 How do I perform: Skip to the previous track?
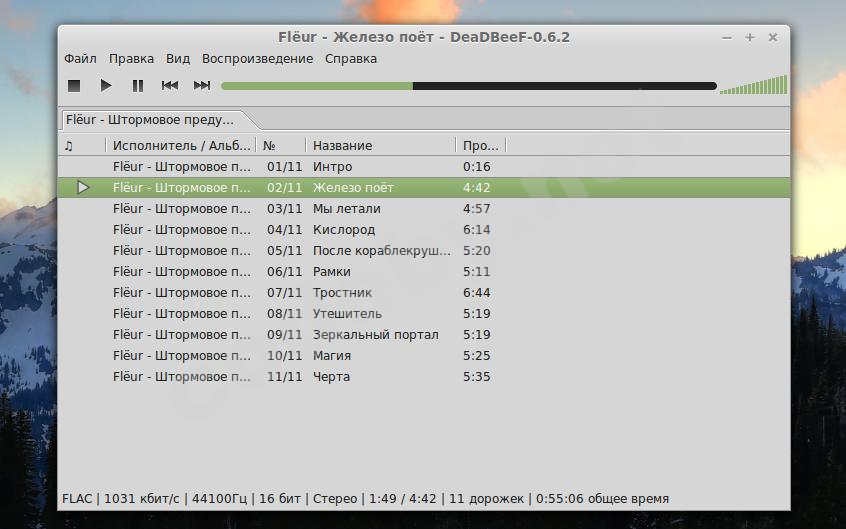coord(170,86)
